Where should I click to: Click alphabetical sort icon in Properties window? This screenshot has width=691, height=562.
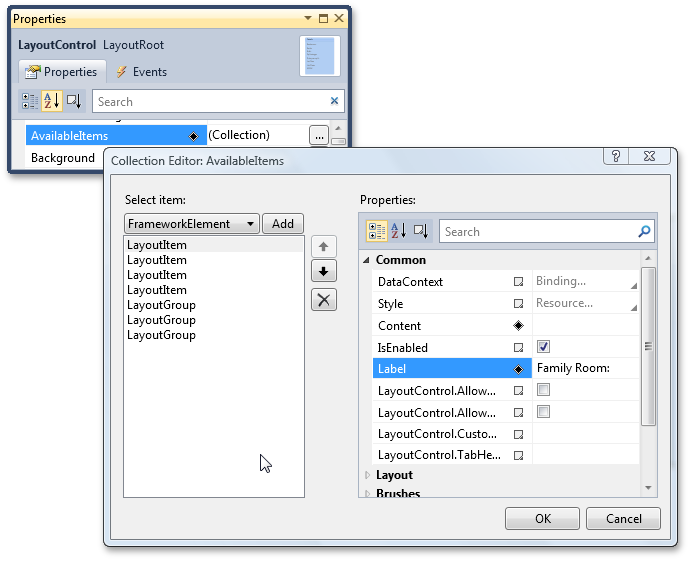point(52,101)
